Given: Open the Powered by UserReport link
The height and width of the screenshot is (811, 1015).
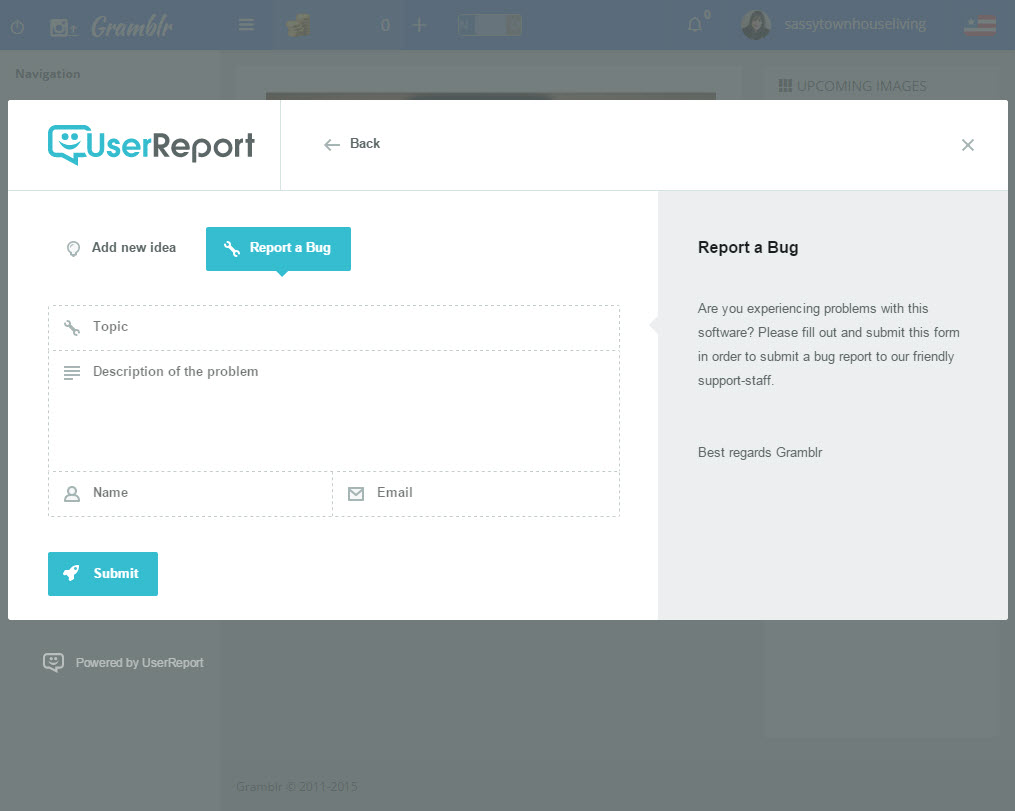Looking at the screenshot, I should pos(124,662).
